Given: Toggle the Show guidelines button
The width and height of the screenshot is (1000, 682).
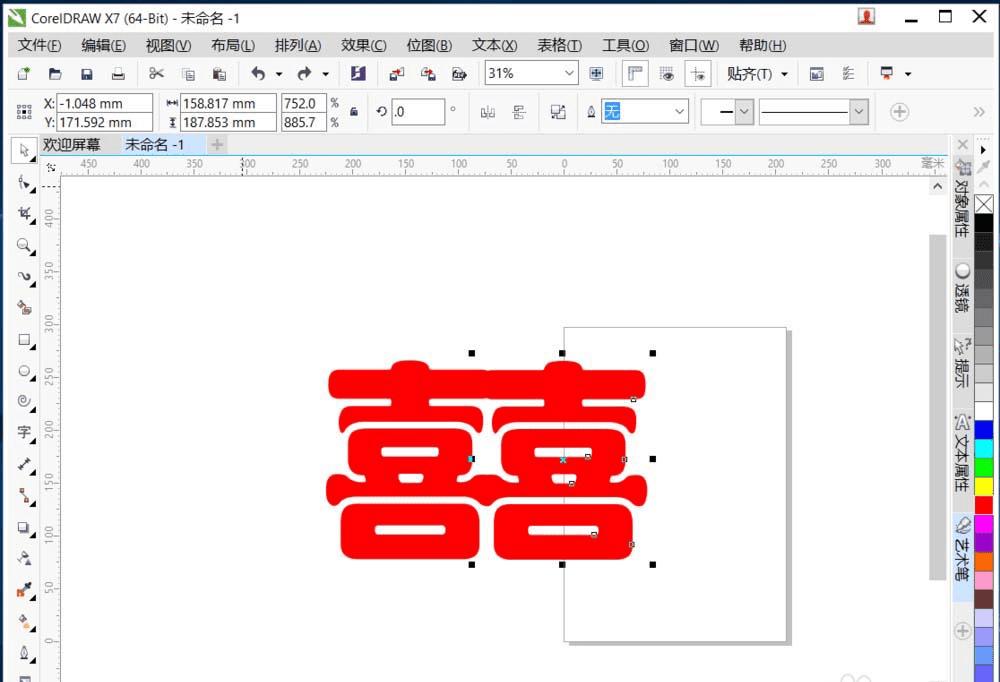Looking at the screenshot, I should [x=698, y=74].
